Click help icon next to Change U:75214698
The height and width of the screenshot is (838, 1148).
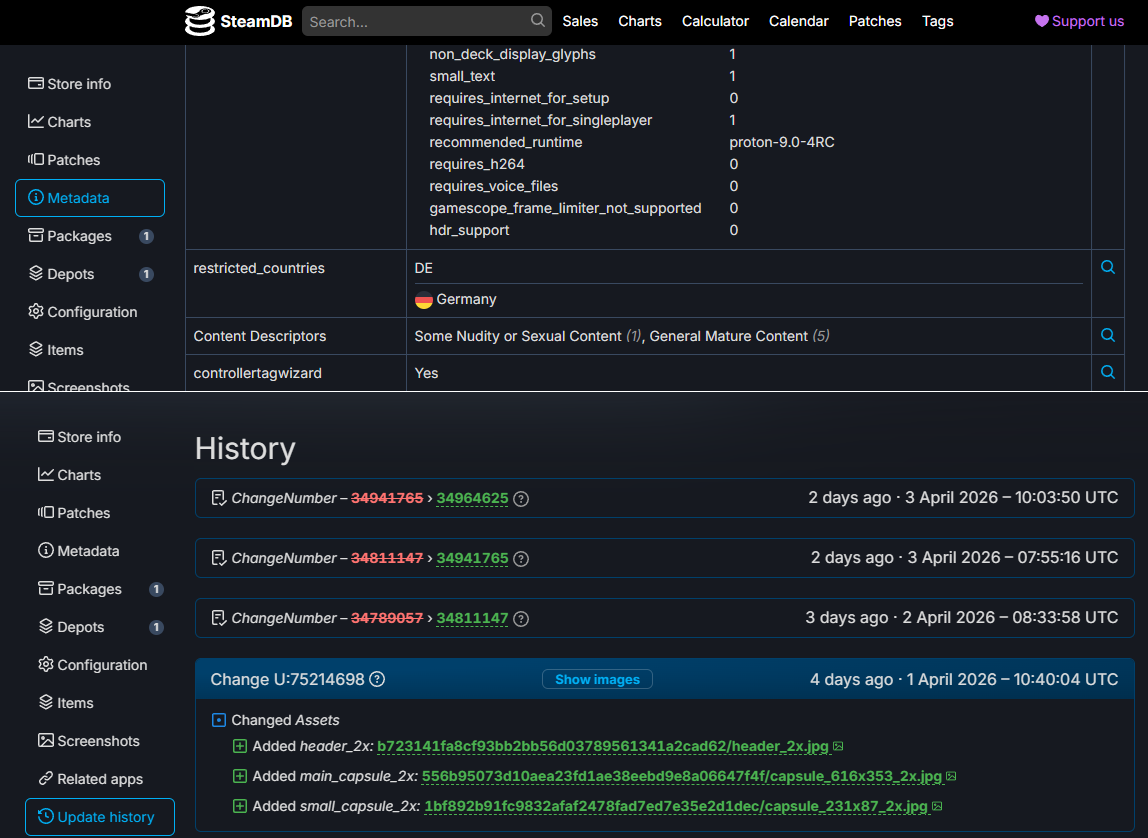click(x=377, y=680)
